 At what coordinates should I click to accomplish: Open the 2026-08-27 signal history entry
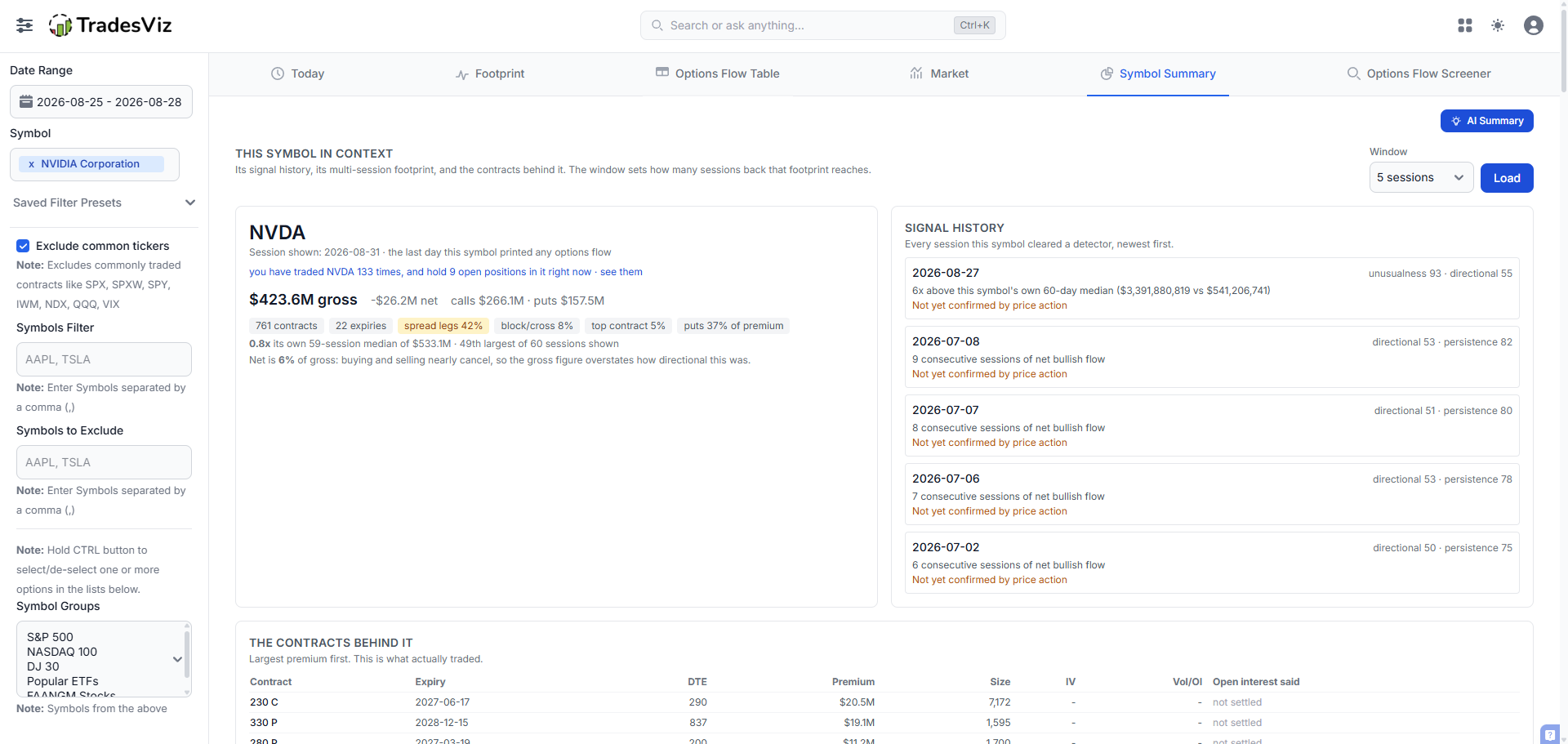1212,288
